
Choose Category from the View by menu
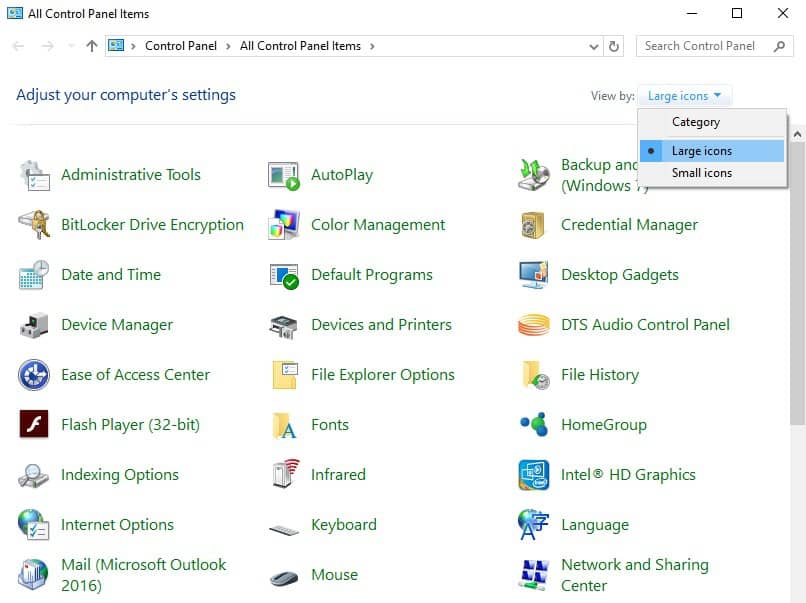pos(696,122)
